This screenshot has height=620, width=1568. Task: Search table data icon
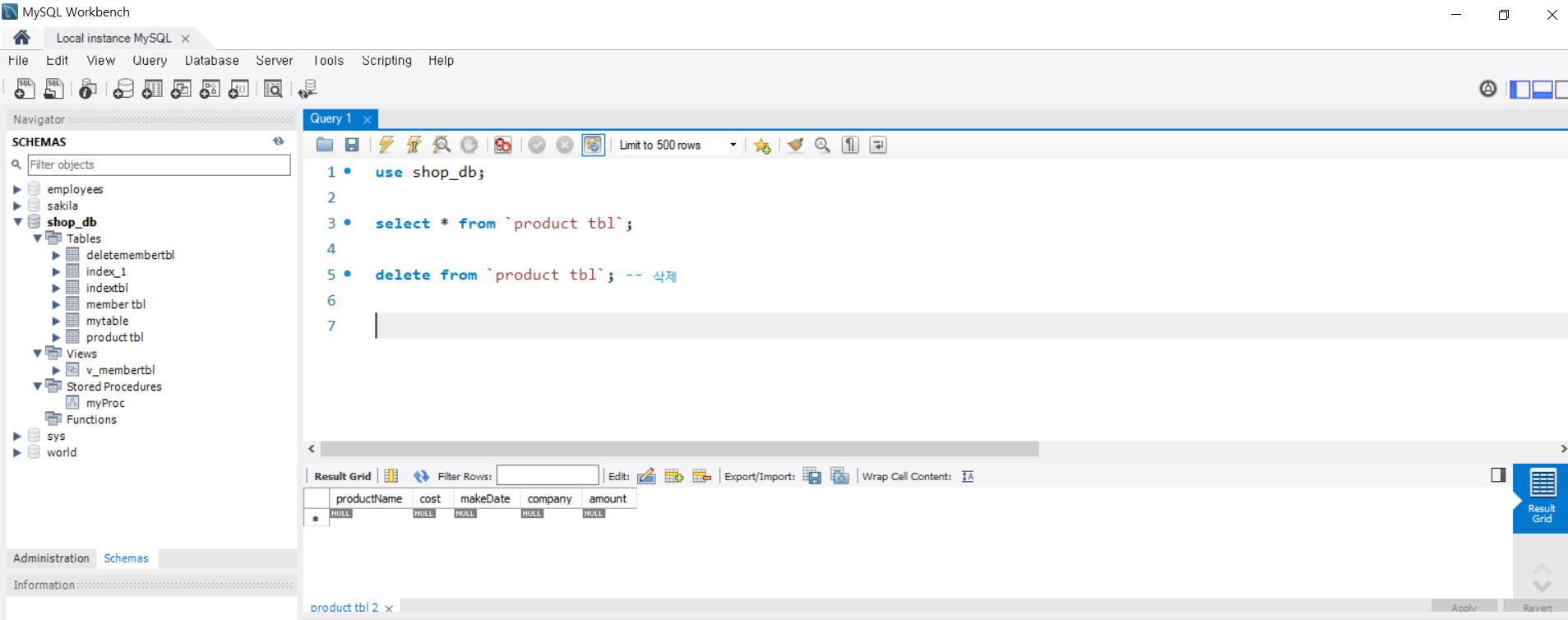point(273,89)
